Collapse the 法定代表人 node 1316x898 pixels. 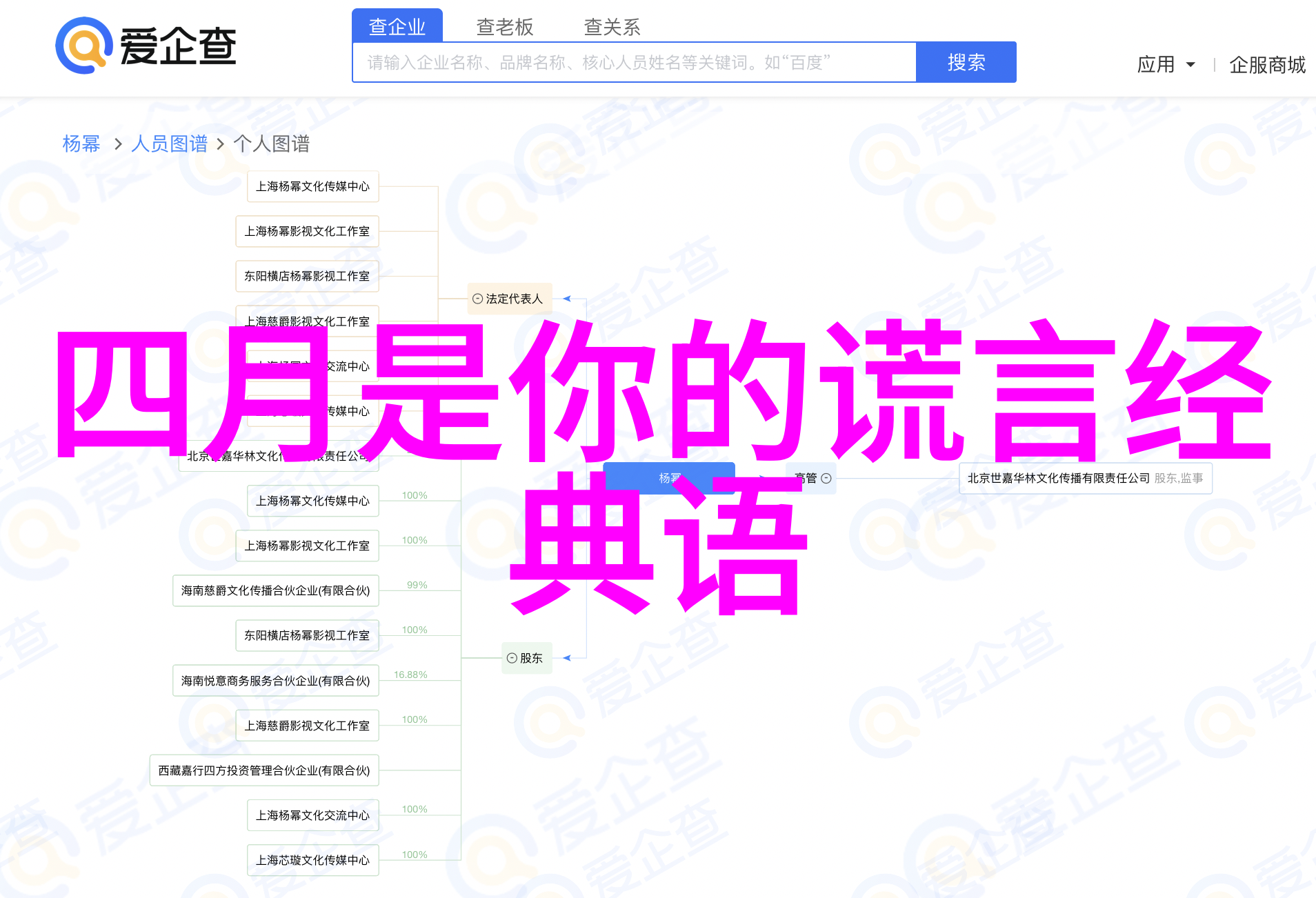coord(477,299)
